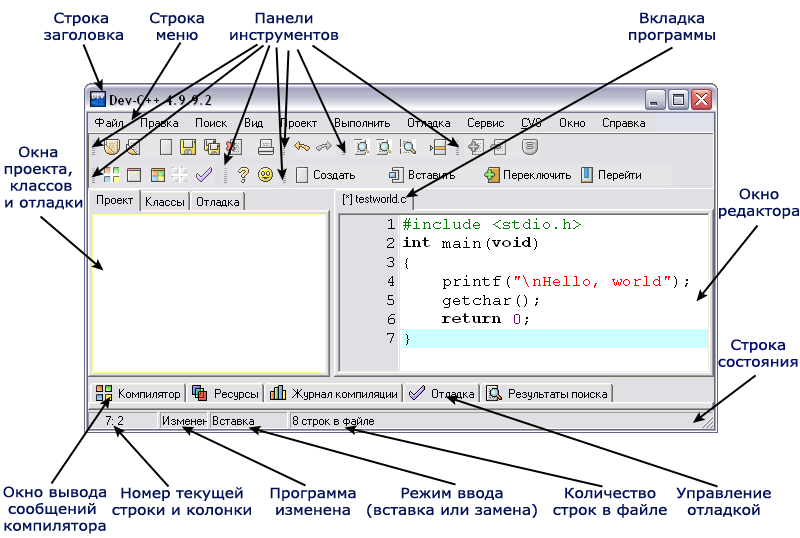The width and height of the screenshot is (800, 538).
Task: Click the 'getchar();' code line
Action: [491, 300]
